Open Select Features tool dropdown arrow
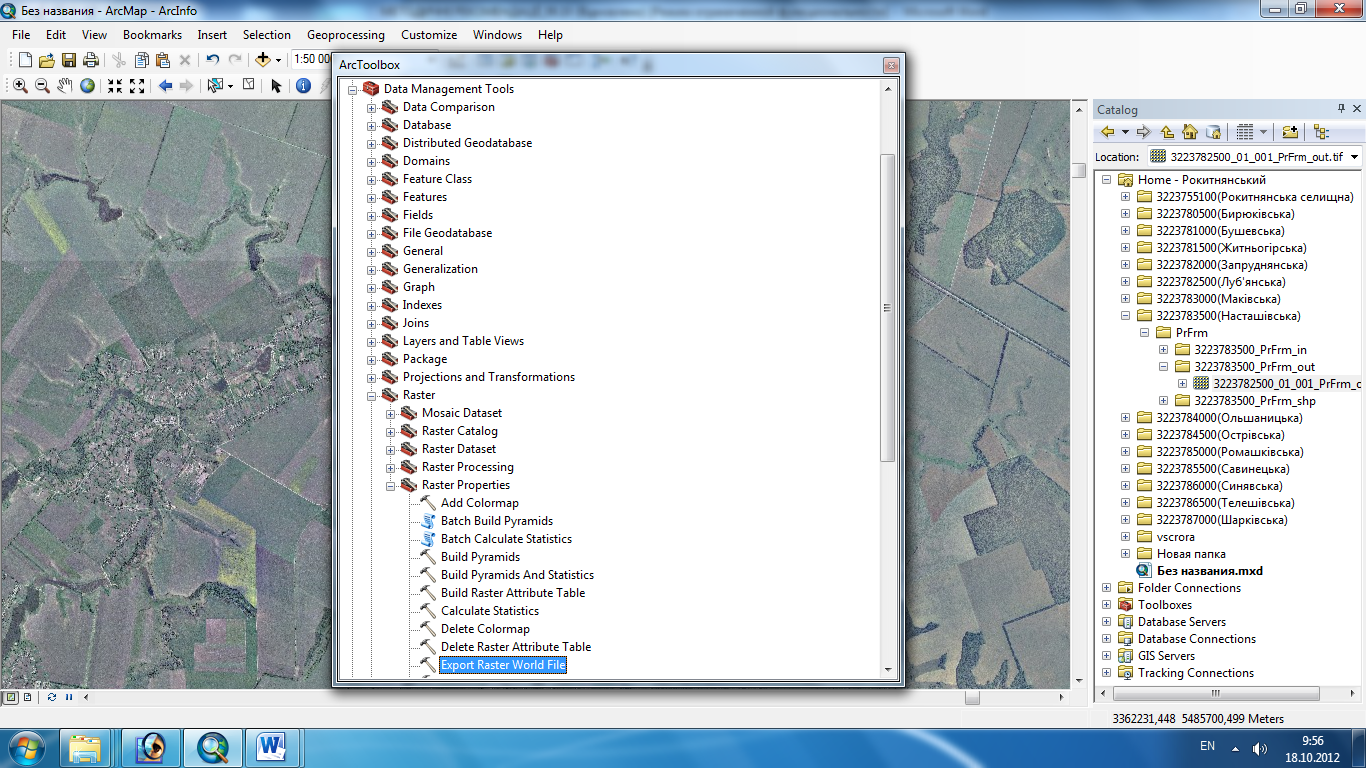 [x=230, y=86]
